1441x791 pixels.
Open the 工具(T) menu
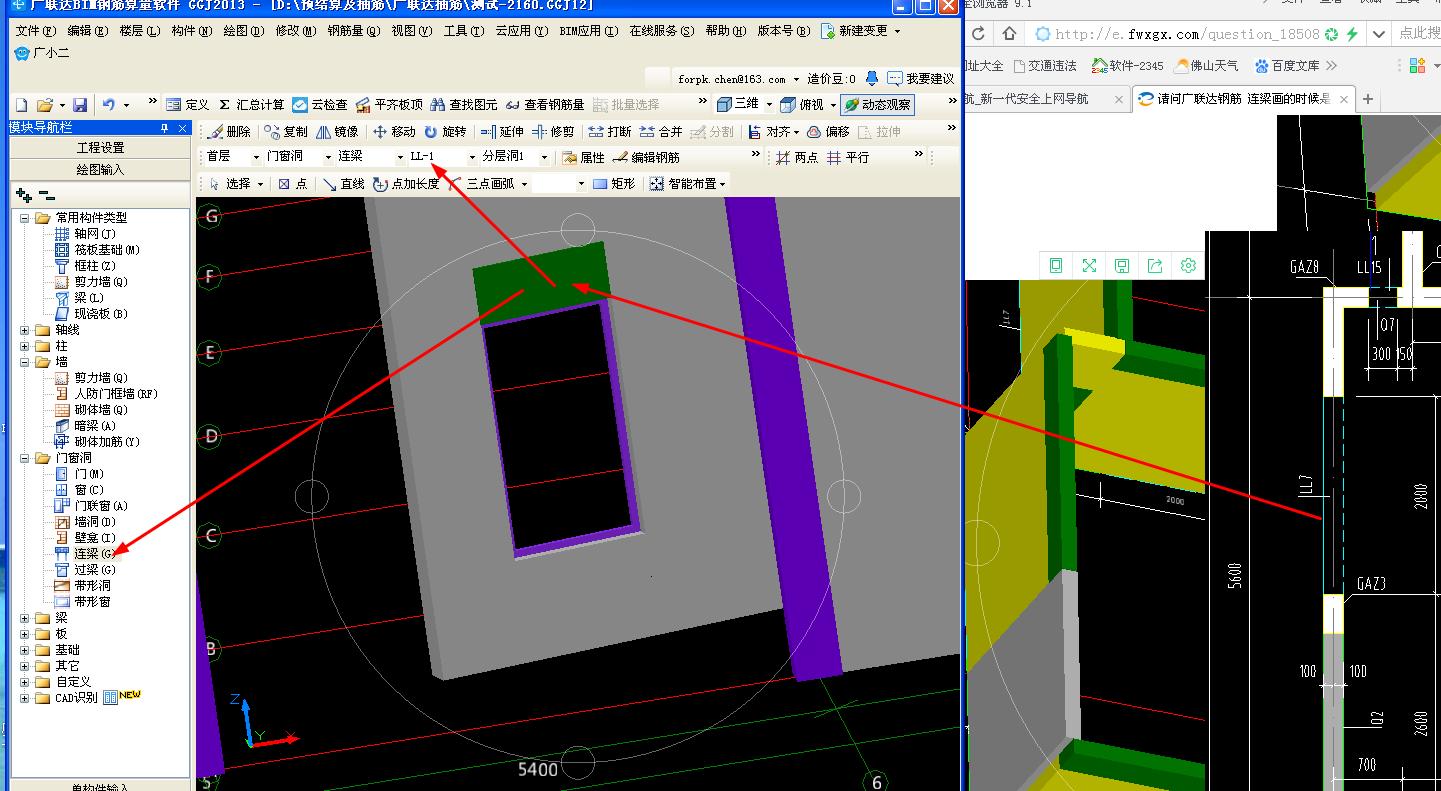(x=464, y=31)
